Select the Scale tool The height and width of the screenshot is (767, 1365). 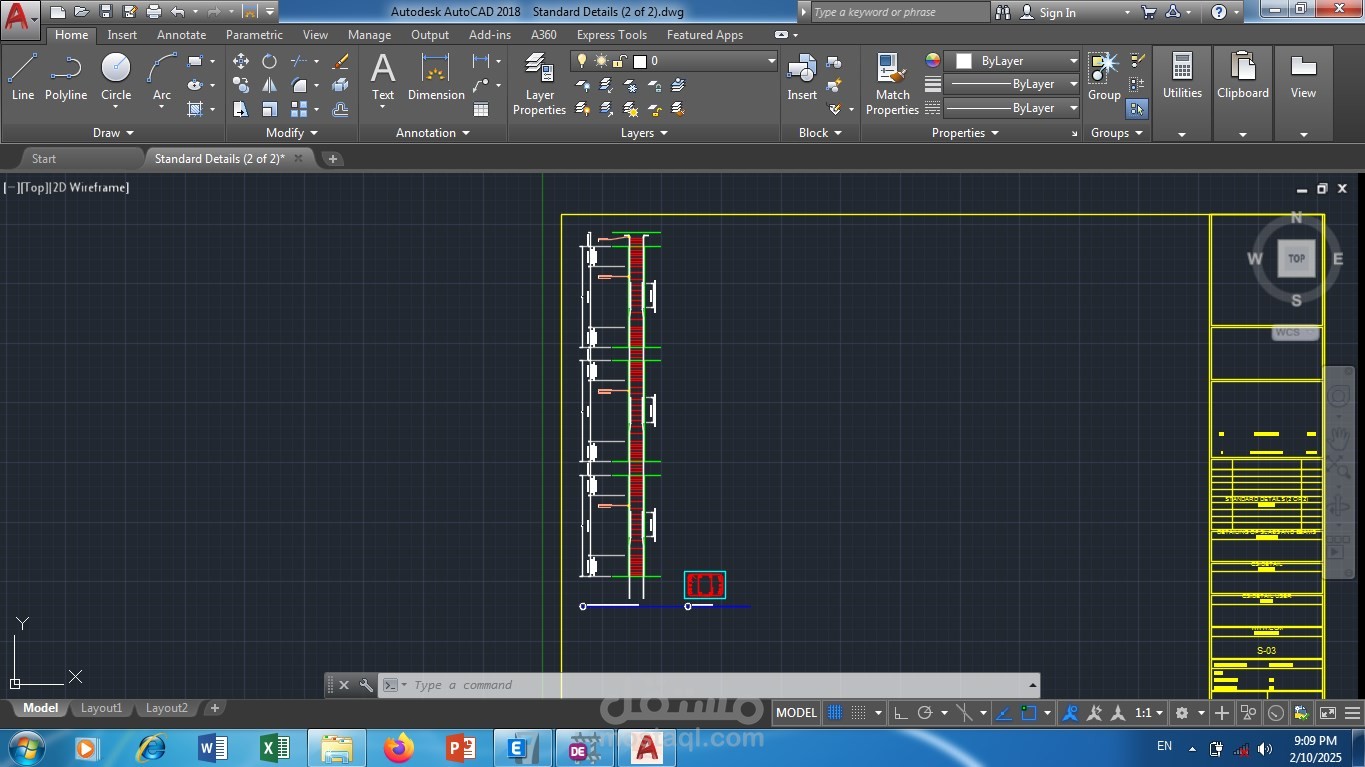tap(269, 109)
